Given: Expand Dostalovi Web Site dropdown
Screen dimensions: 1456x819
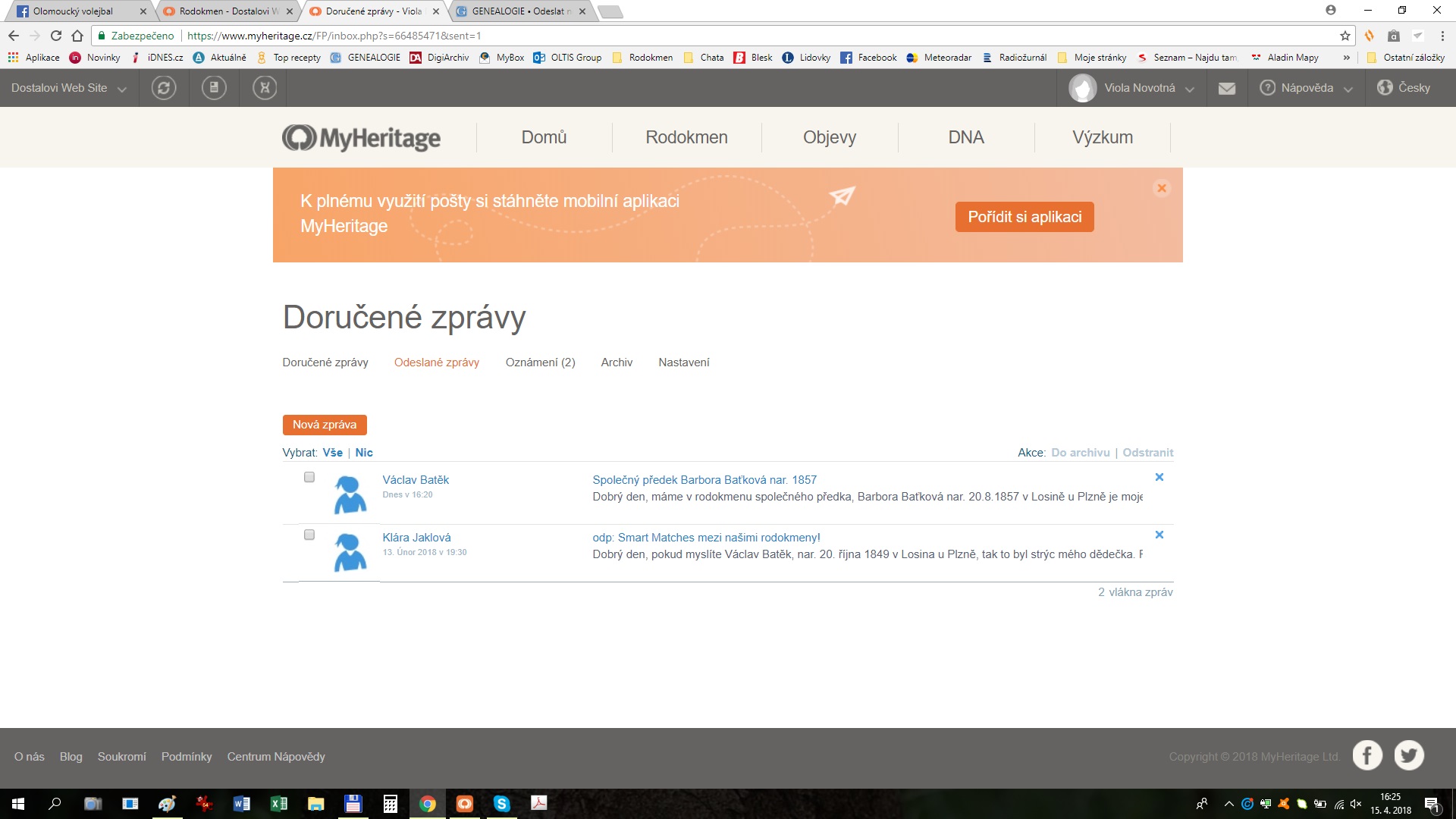Looking at the screenshot, I should pos(68,88).
